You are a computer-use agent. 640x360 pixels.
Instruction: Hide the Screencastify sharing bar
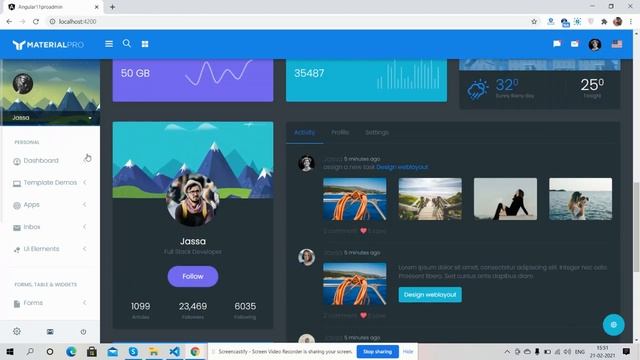click(408, 351)
